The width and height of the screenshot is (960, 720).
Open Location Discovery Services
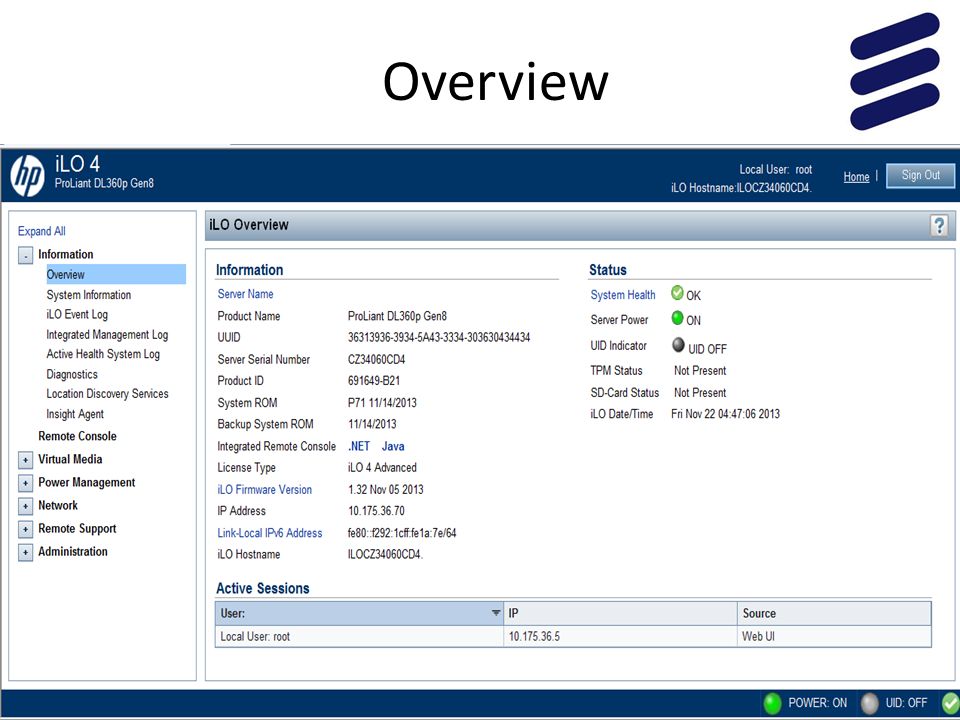pos(107,394)
